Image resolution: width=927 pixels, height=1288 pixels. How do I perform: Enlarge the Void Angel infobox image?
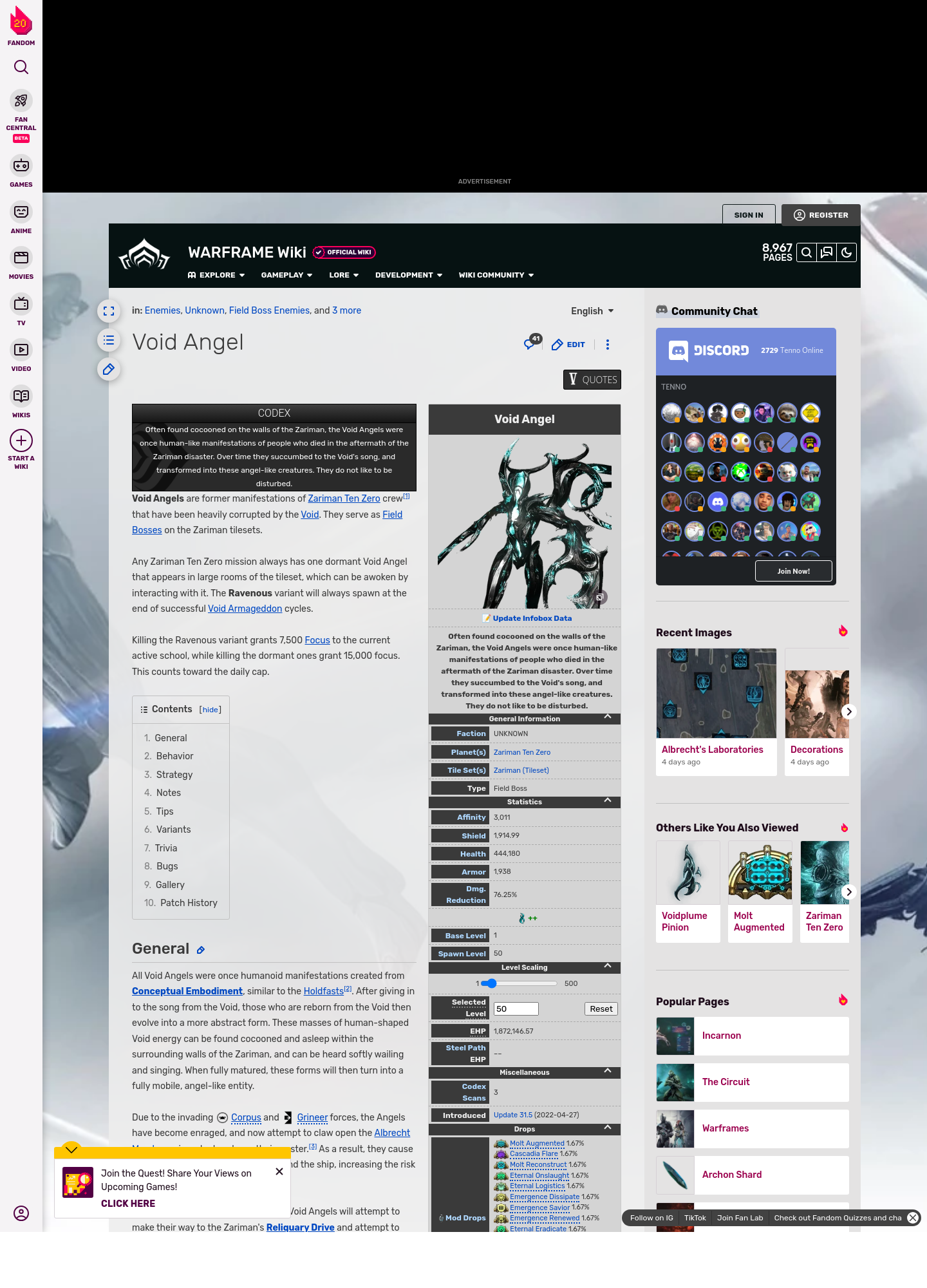[x=599, y=598]
